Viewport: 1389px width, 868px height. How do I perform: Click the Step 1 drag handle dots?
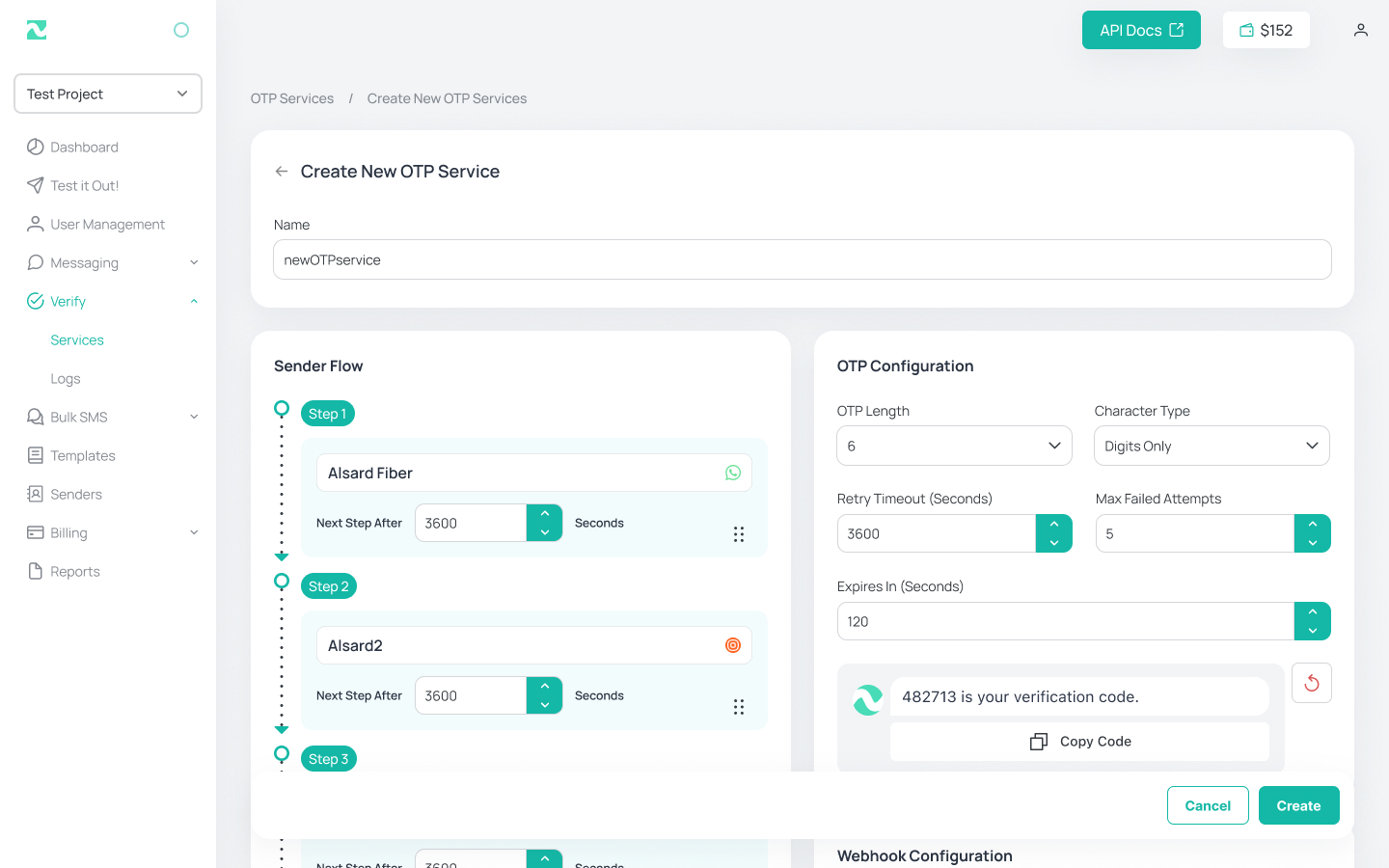tap(739, 534)
